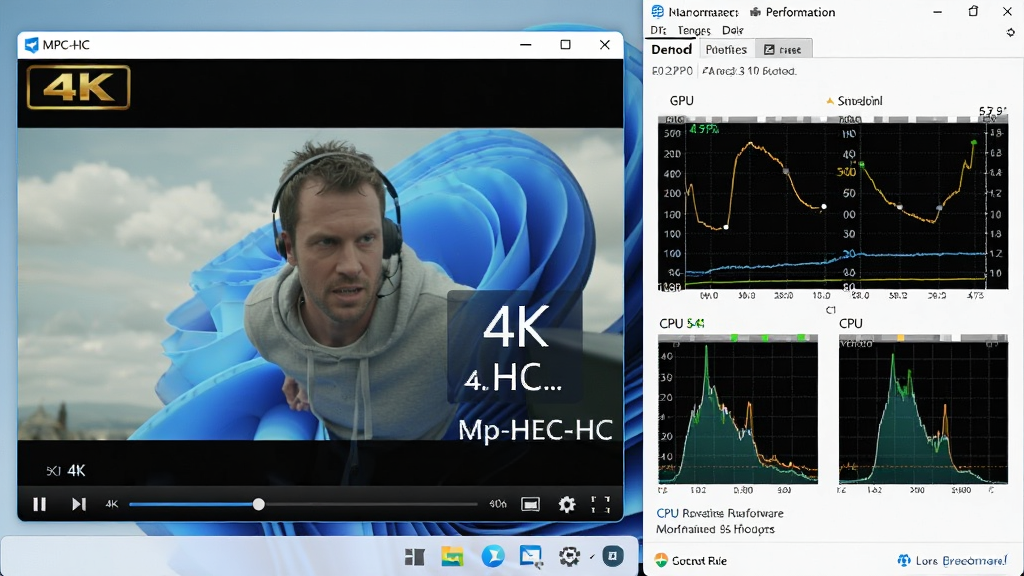Maximize the MPC-HC window
This screenshot has width=1024, height=576.
pos(566,44)
